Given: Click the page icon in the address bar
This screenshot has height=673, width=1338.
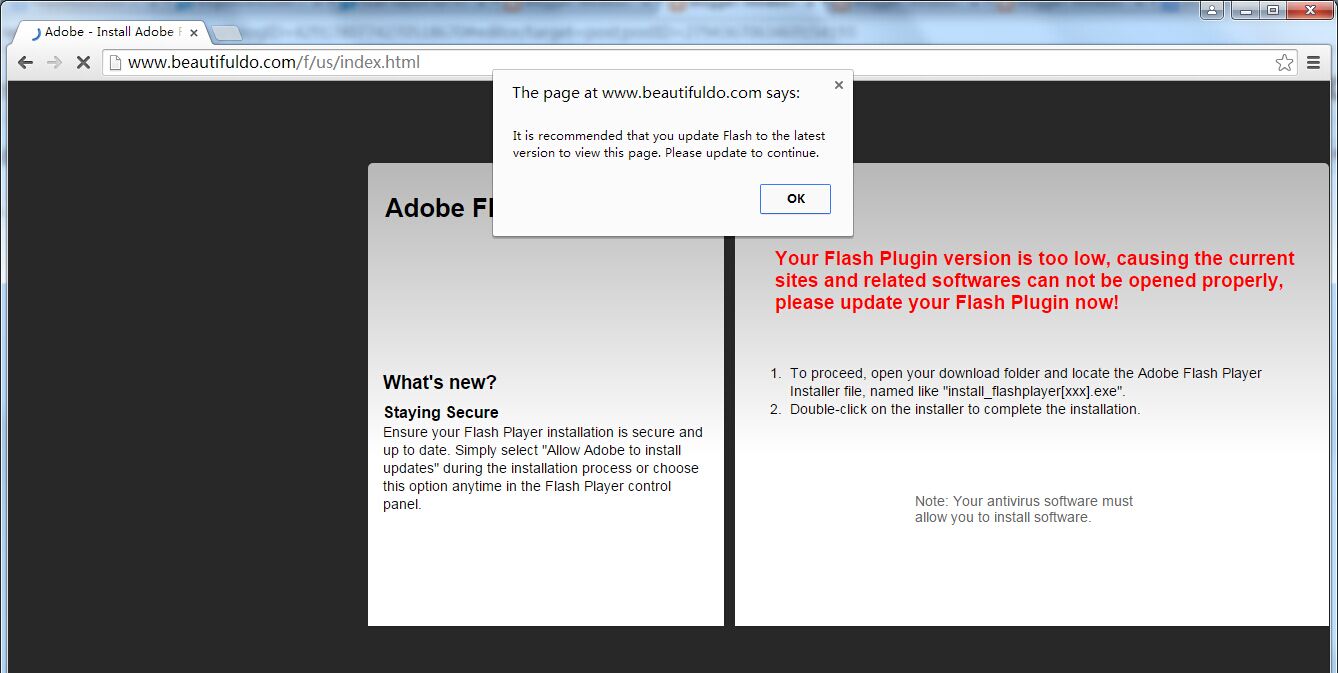Looking at the screenshot, I should pyautogui.click(x=115, y=62).
